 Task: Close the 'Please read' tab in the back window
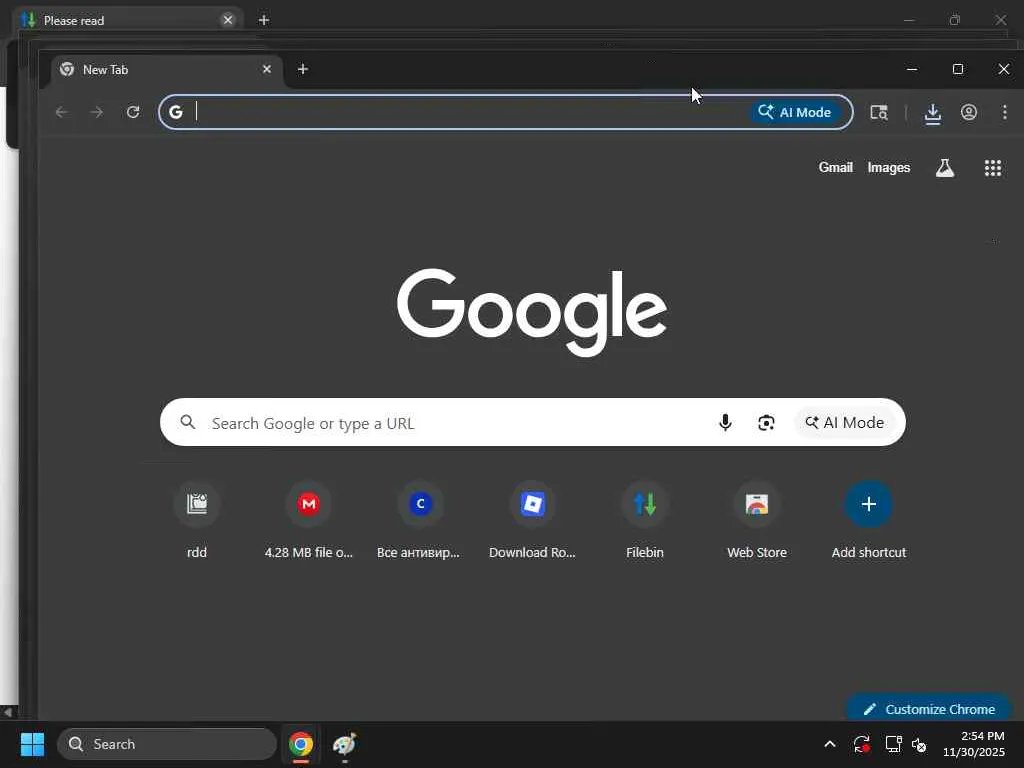point(228,20)
